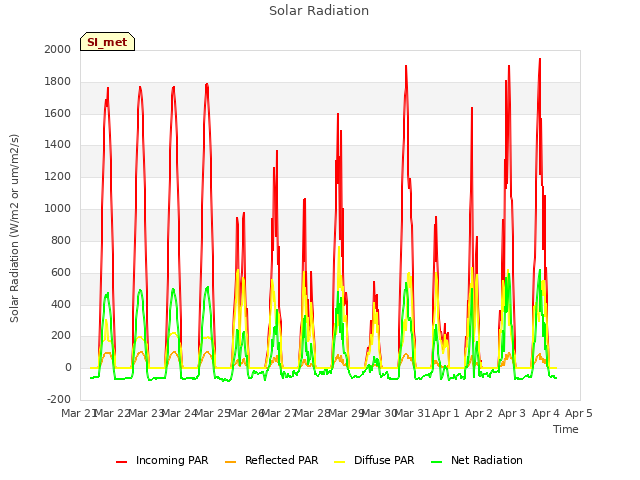
Task: Click the 800 y-axis tick label
Action: tap(61, 240)
